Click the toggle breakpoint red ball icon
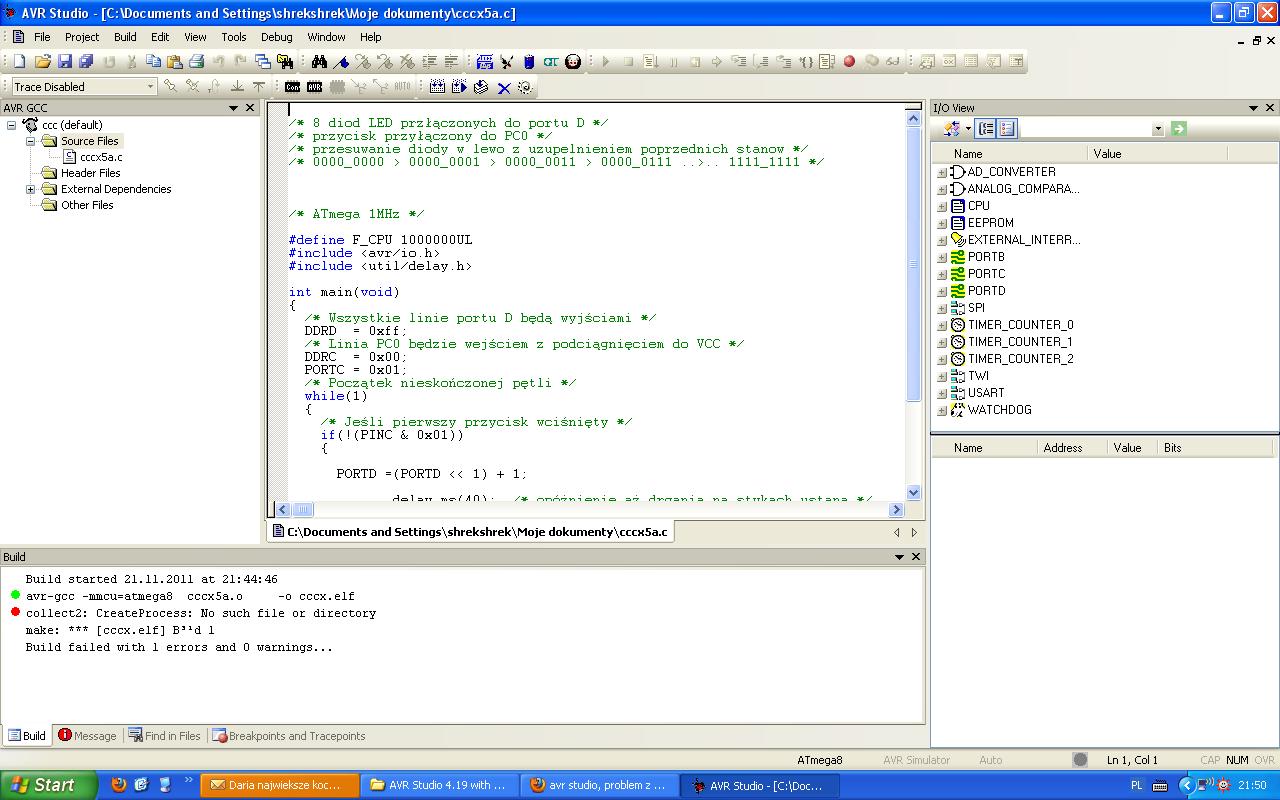 click(x=849, y=61)
